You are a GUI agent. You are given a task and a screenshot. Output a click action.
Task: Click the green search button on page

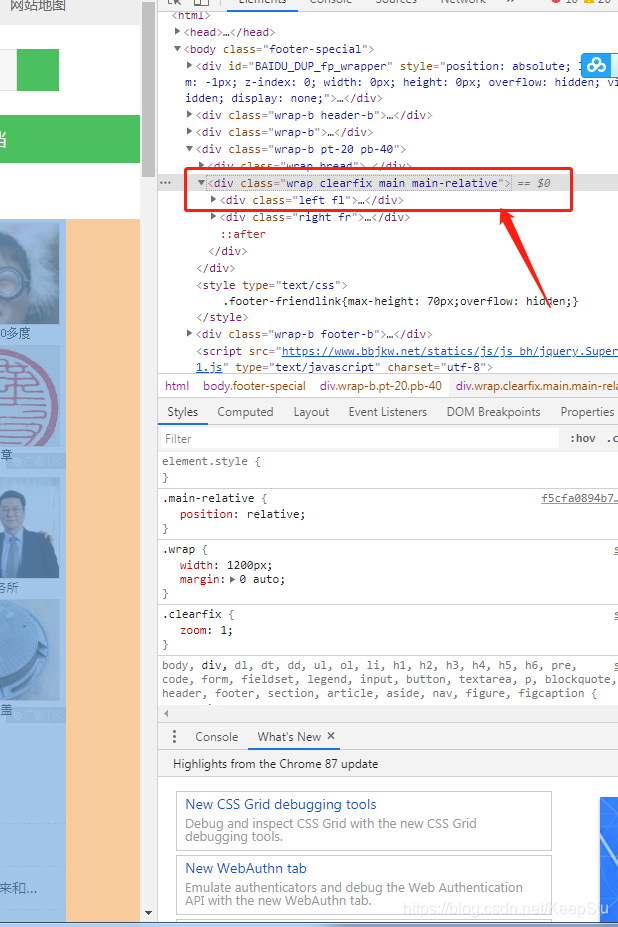[38, 70]
